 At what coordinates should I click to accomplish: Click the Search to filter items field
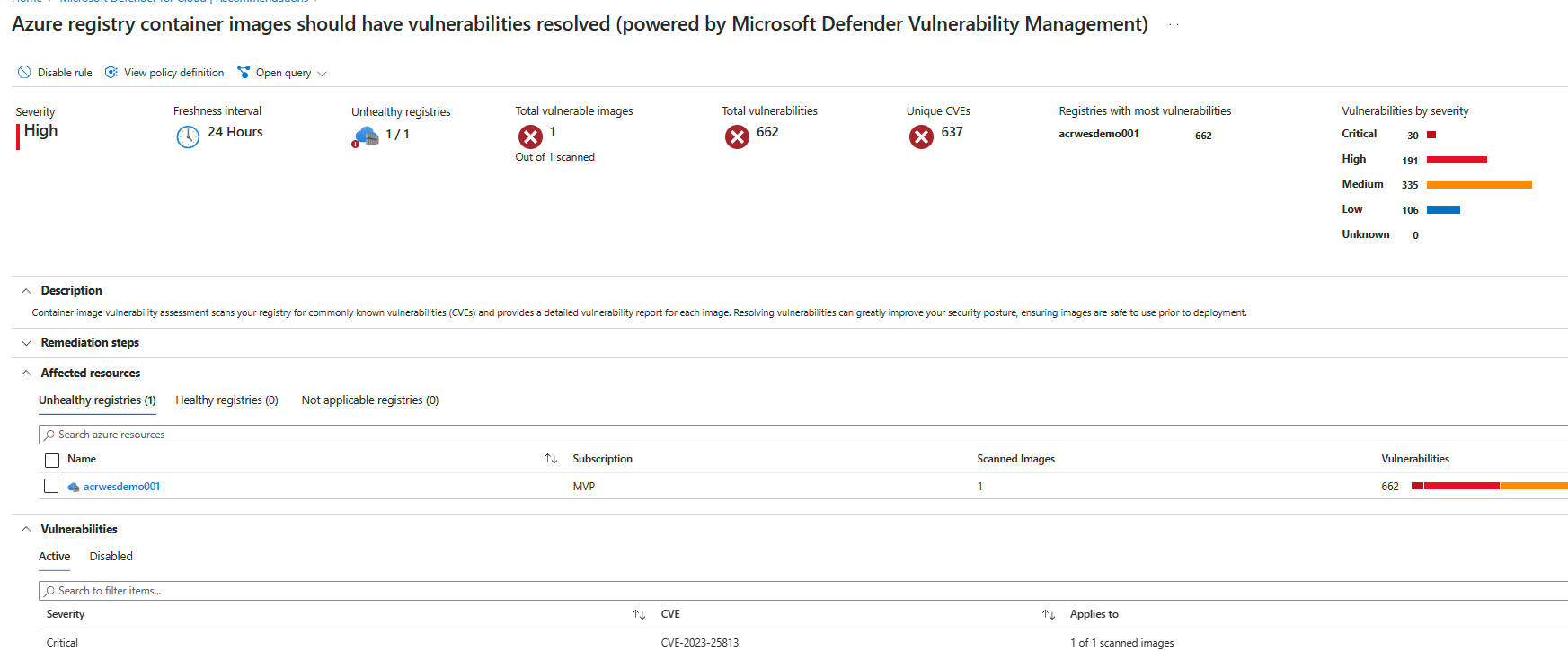(803, 591)
